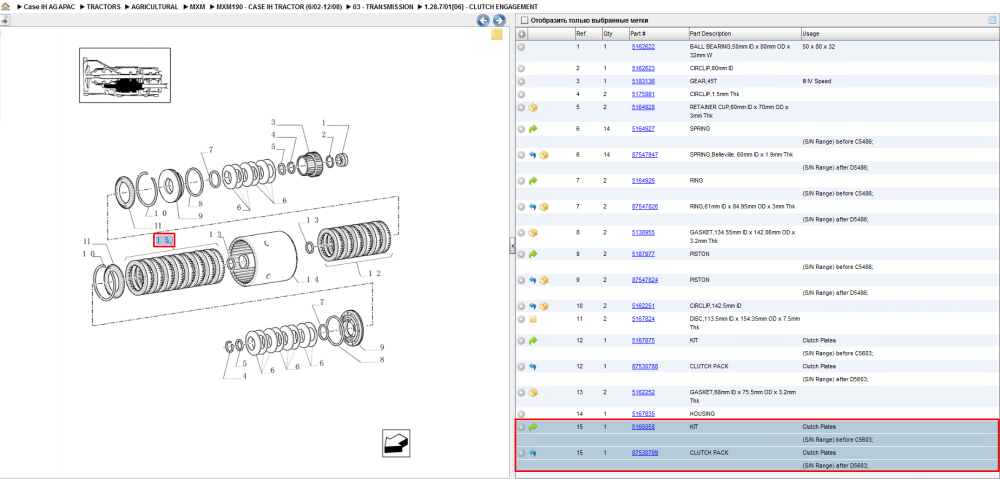Click the transmission overview thumbnail
Screen dimensions: 1000x479
[x=124, y=75]
